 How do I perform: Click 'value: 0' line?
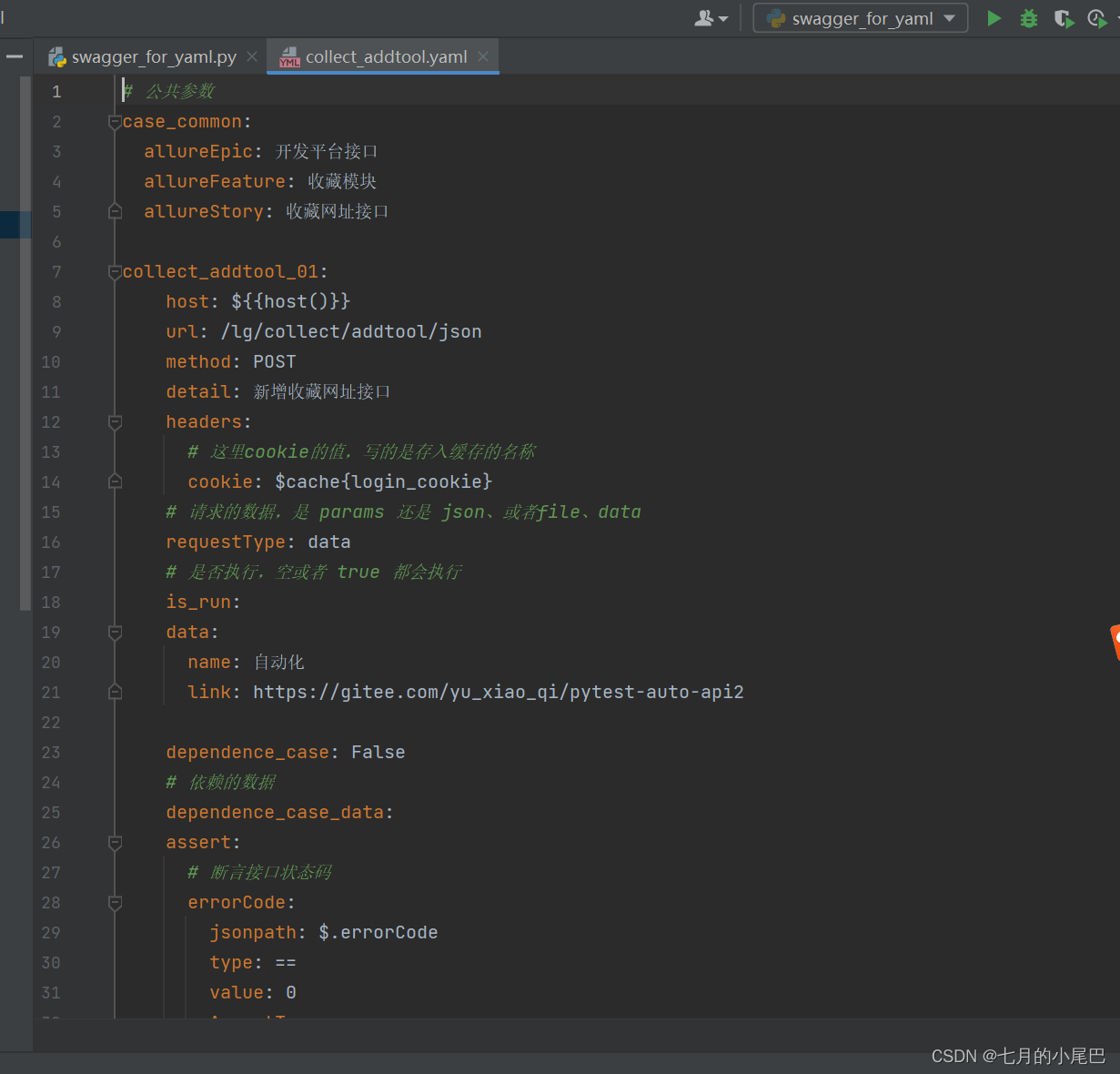[x=253, y=993]
